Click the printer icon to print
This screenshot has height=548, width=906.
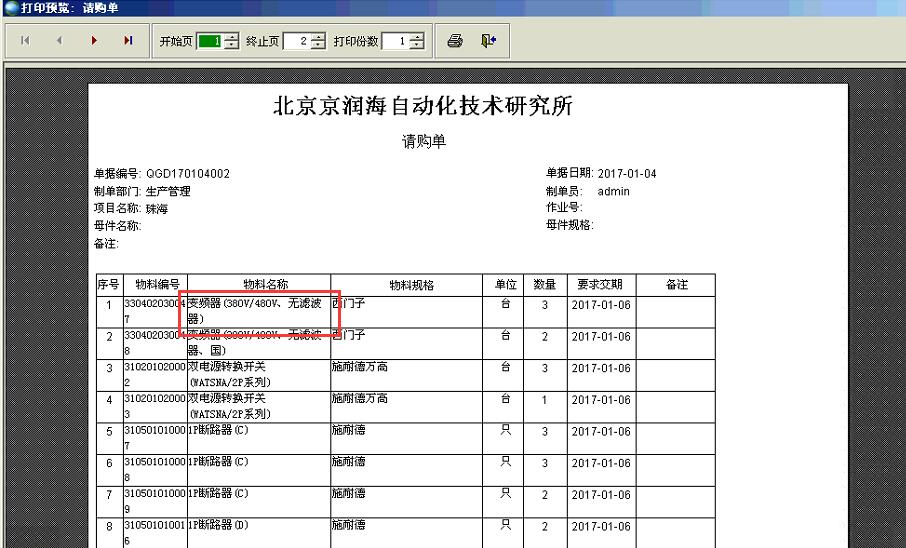tap(455, 41)
